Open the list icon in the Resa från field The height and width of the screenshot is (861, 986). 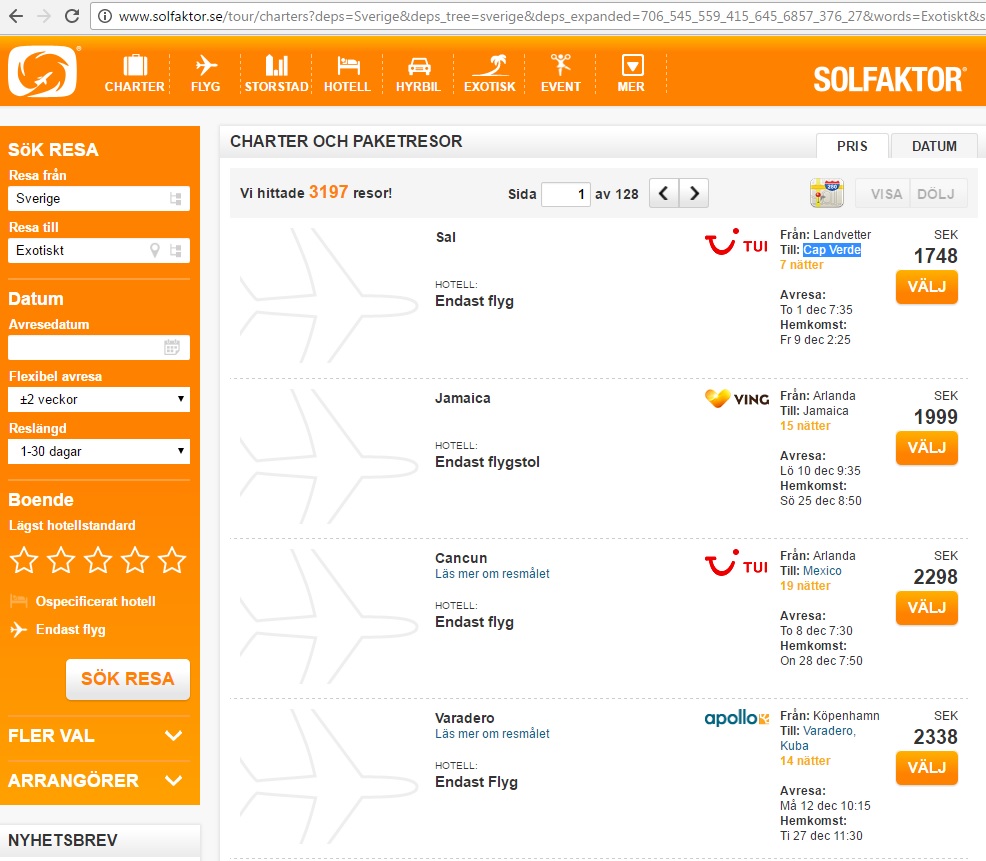[x=175, y=199]
